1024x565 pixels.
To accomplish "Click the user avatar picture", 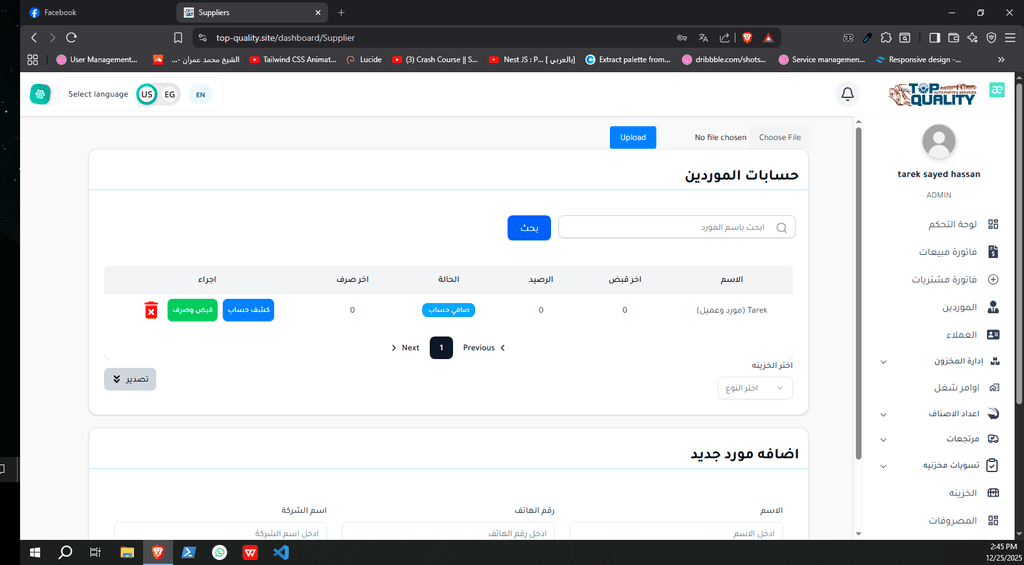I will (938, 141).
